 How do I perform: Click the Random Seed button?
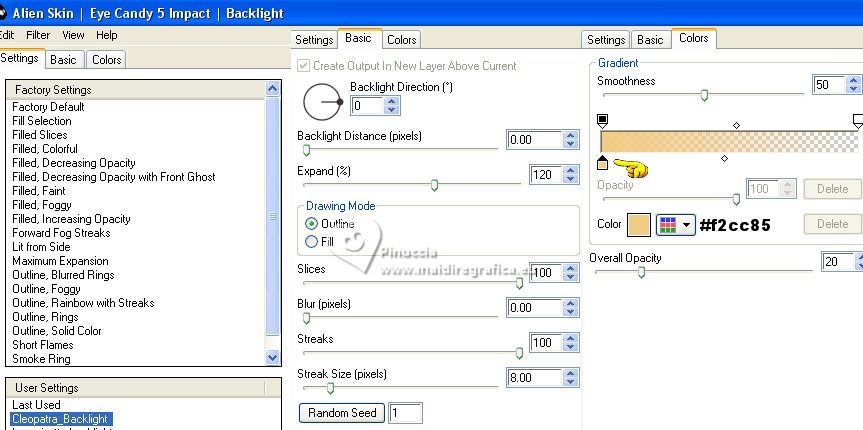(342, 413)
